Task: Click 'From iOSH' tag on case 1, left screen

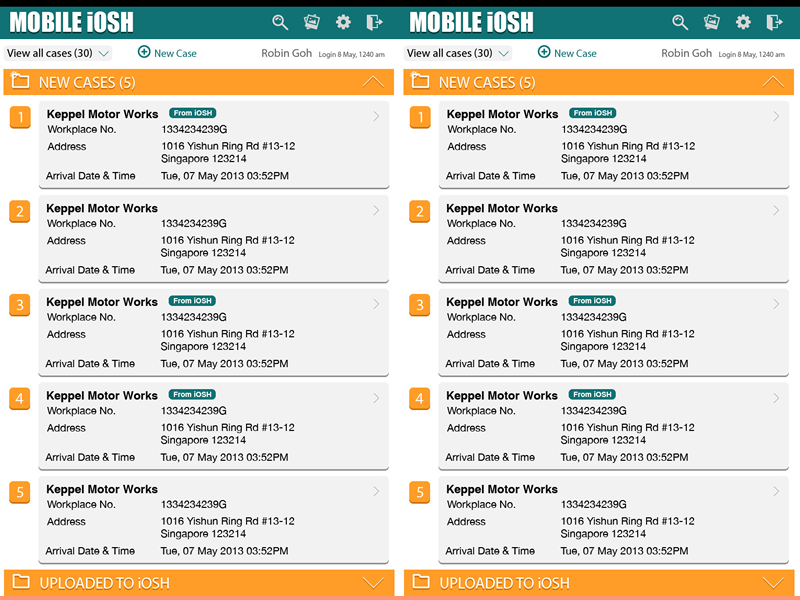Action: 192,113
